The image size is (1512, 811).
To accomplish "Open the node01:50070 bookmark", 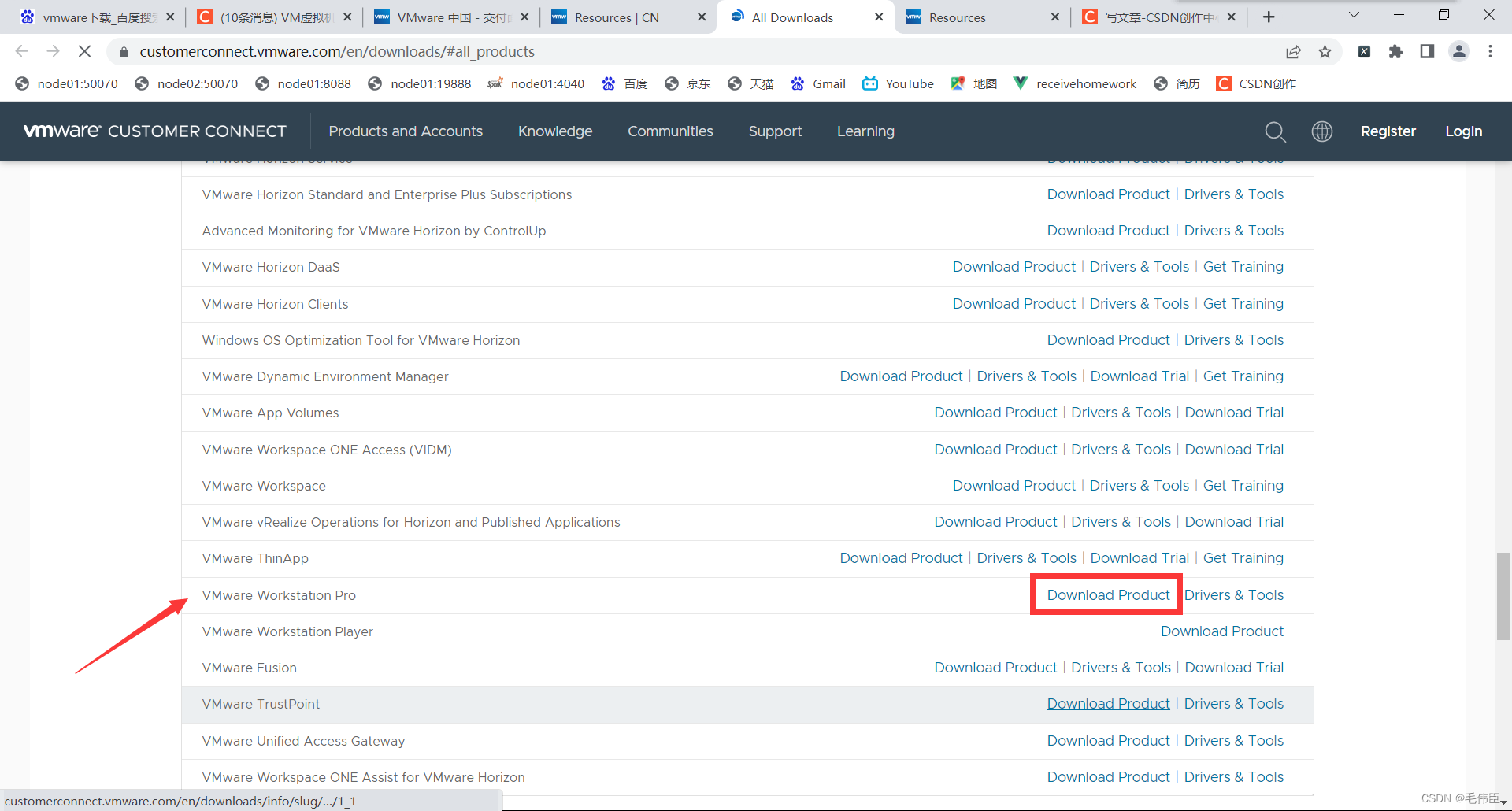I will click(66, 83).
